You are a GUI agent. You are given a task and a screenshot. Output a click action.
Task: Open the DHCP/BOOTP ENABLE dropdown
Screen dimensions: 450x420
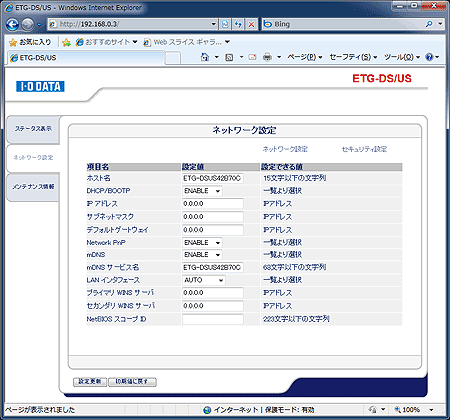(202, 191)
